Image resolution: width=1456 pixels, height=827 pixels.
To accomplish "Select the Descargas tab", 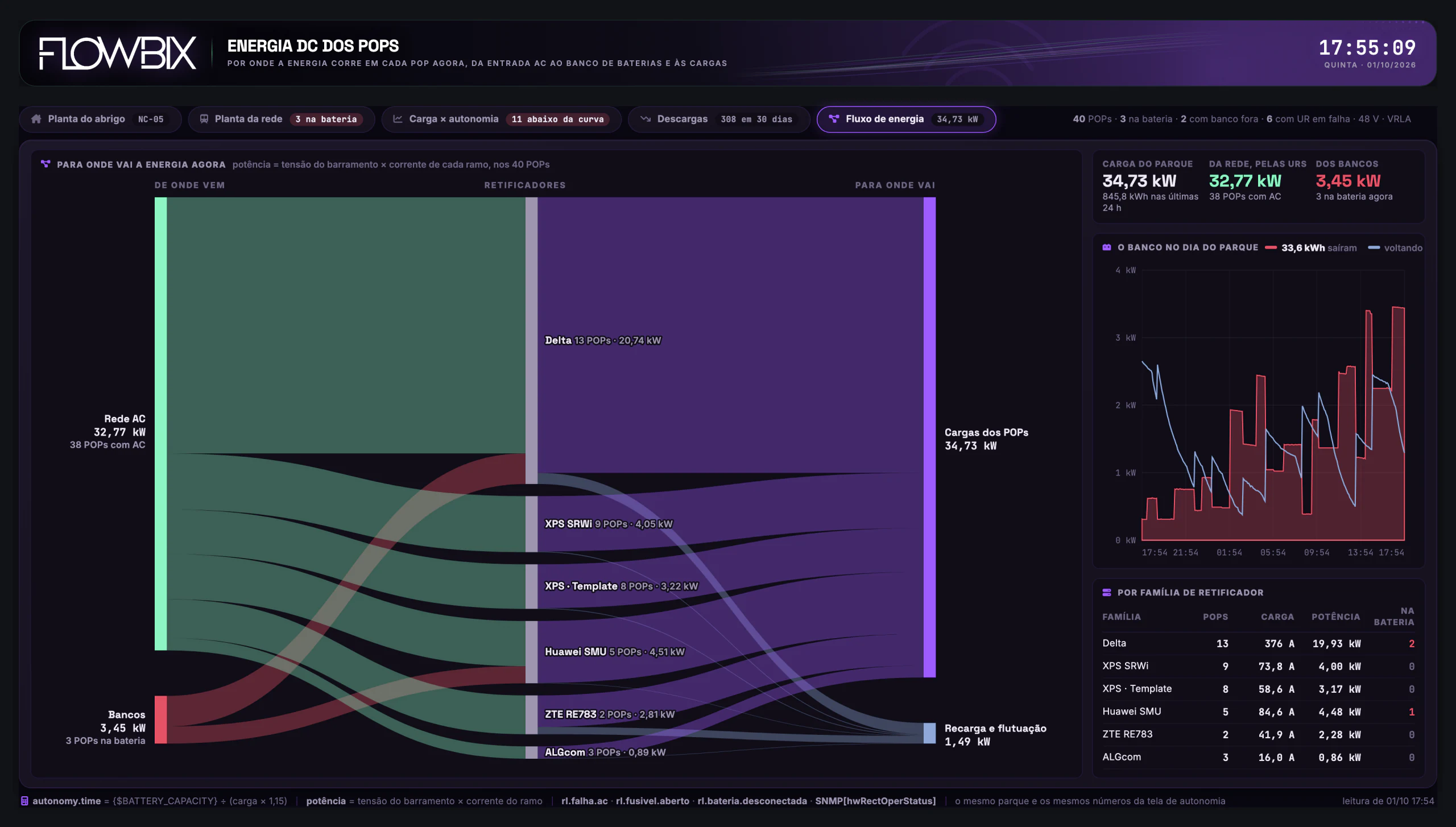I will coord(719,119).
